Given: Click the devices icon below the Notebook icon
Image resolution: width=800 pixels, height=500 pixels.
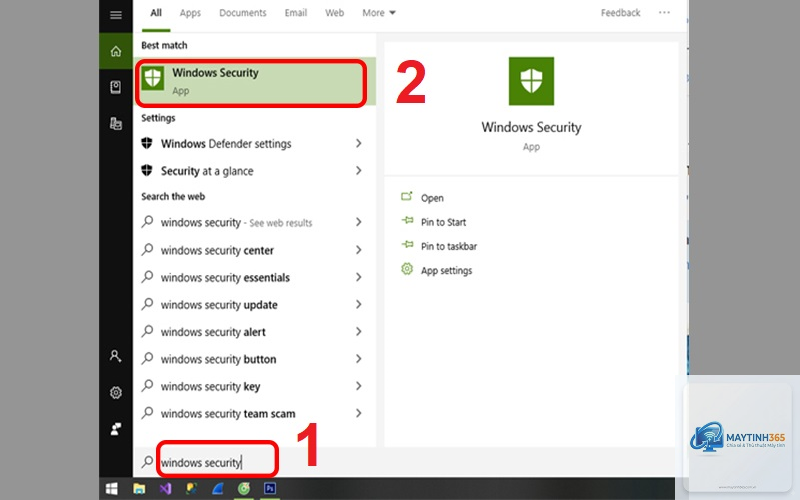Looking at the screenshot, I should point(116,123).
